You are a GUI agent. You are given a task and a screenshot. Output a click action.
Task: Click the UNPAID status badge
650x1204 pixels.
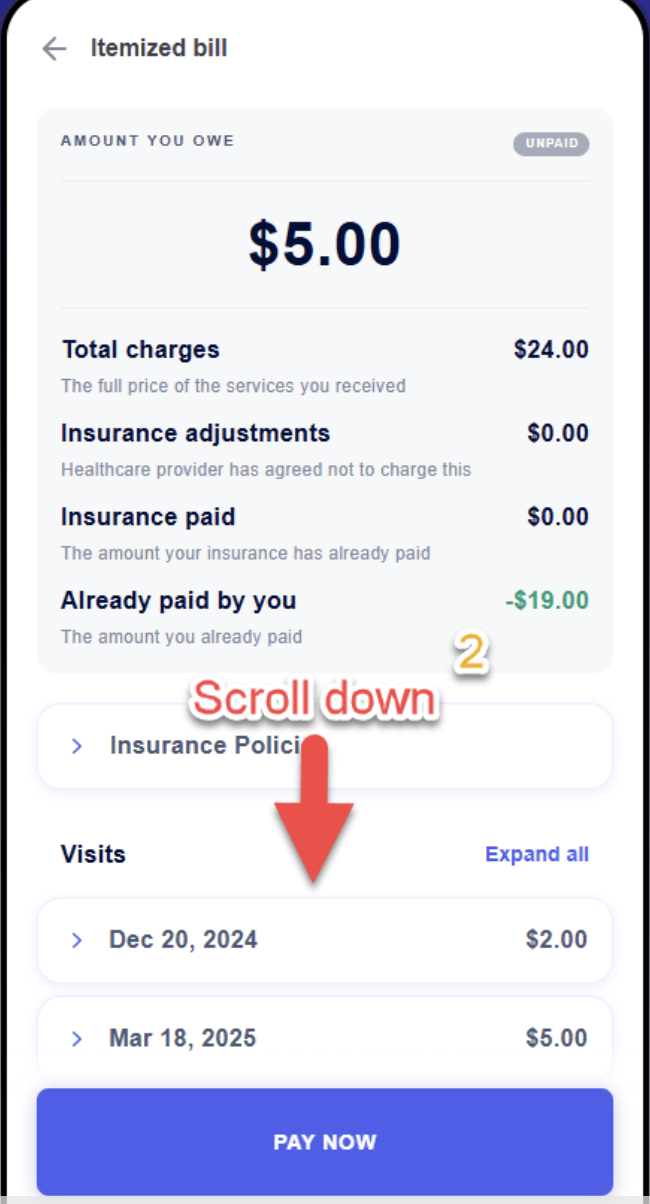tap(551, 144)
